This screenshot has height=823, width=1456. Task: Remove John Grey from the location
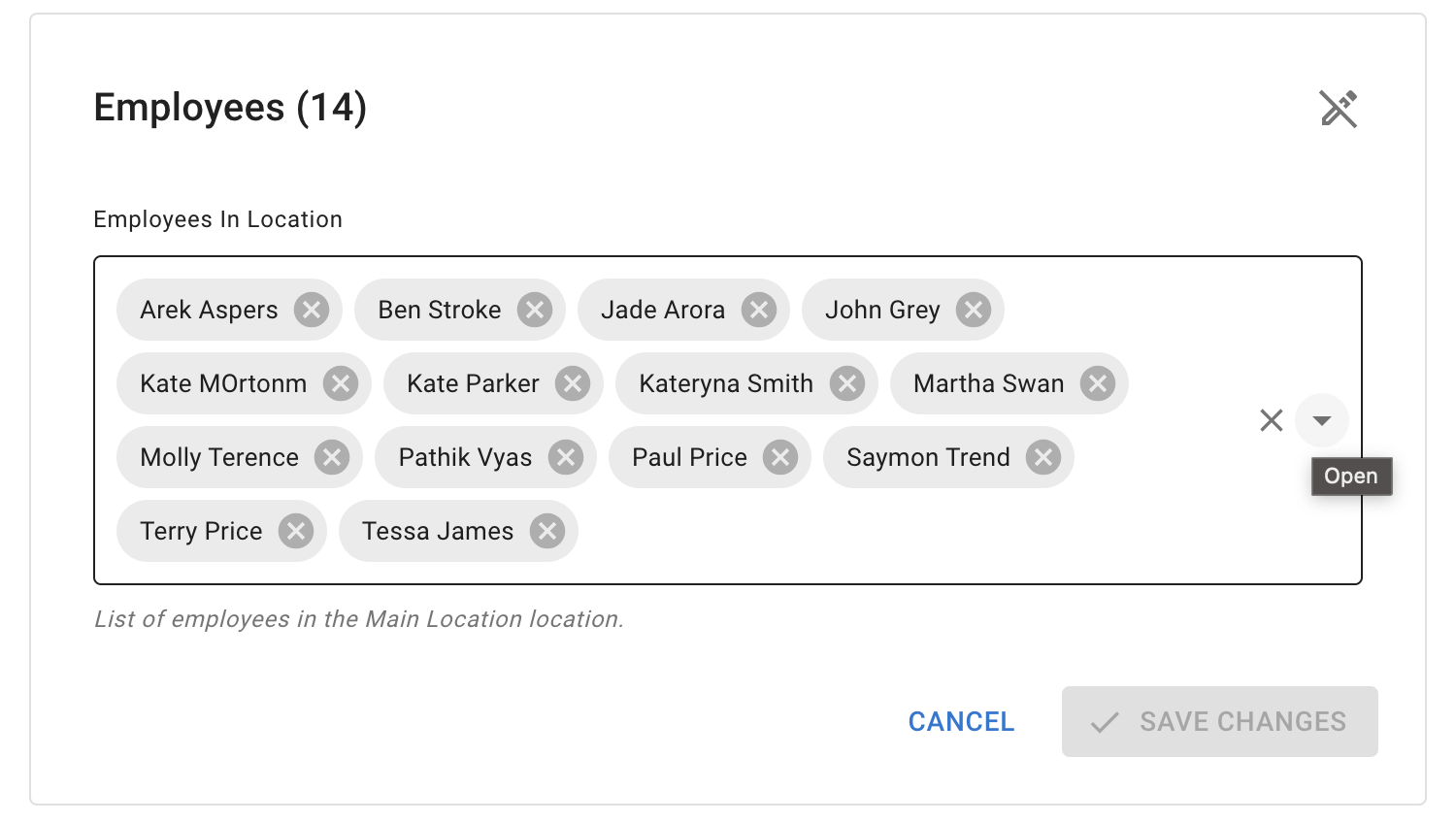974,310
